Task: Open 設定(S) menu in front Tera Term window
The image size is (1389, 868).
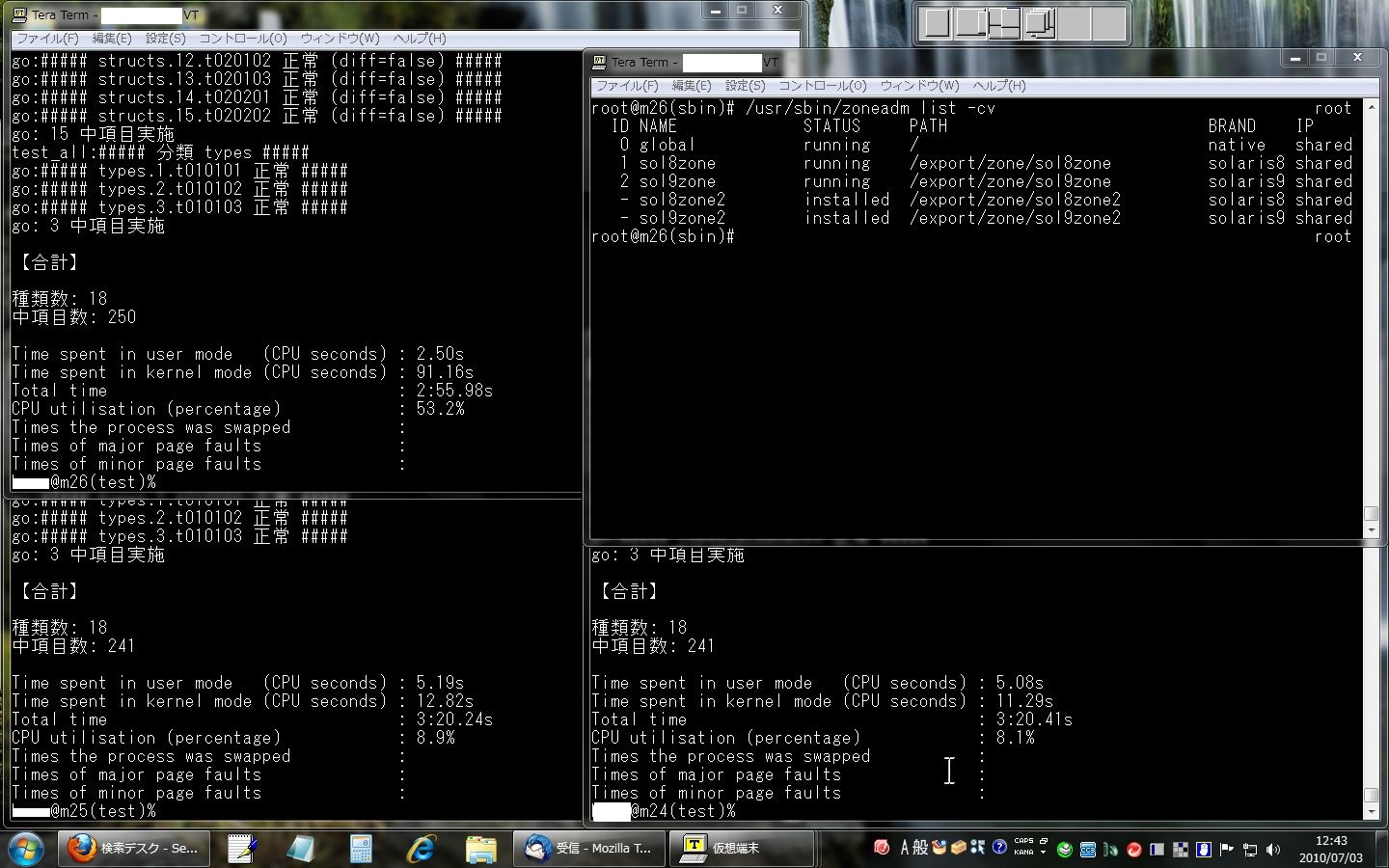Action: 745,86
